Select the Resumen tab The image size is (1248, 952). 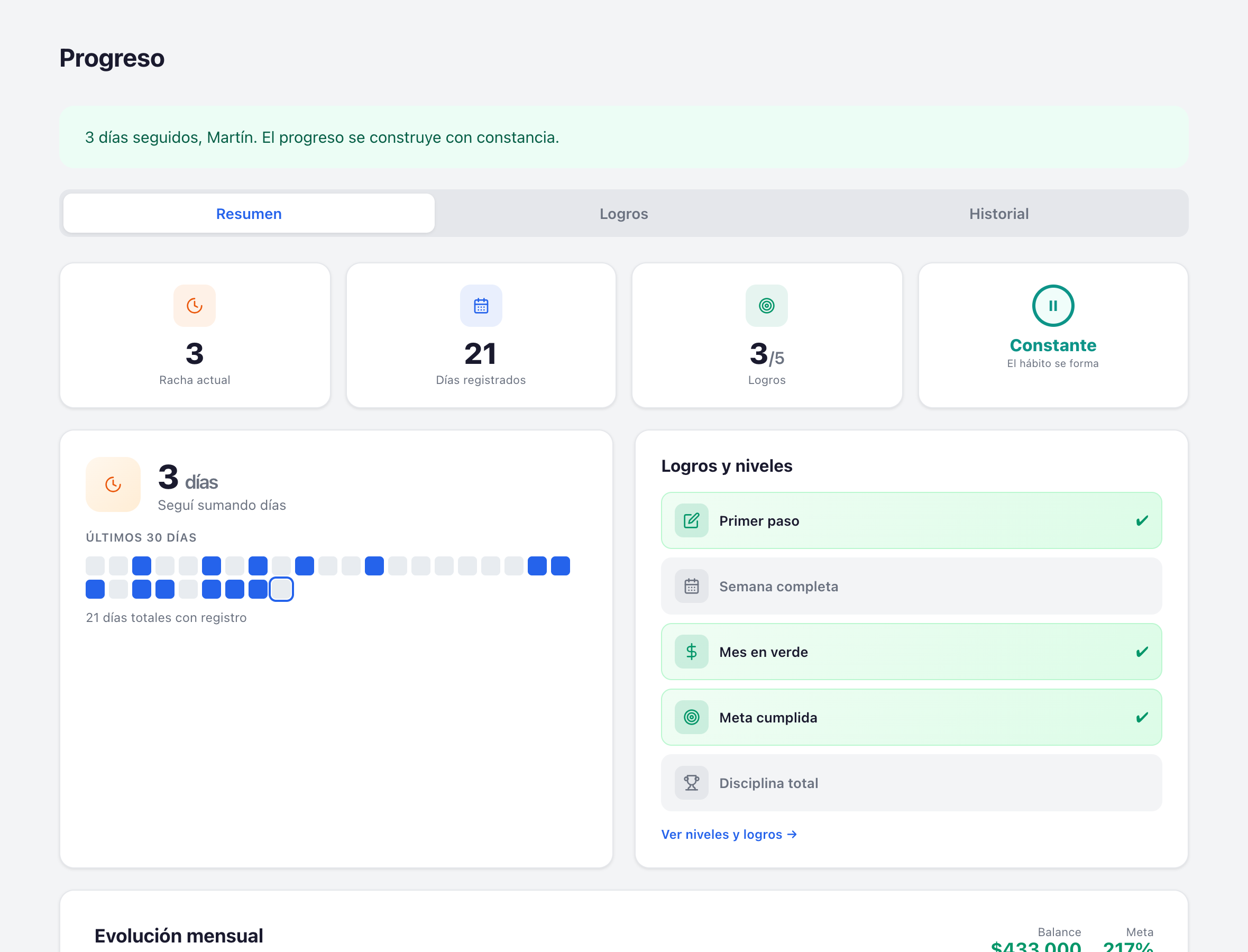point(249,214)
